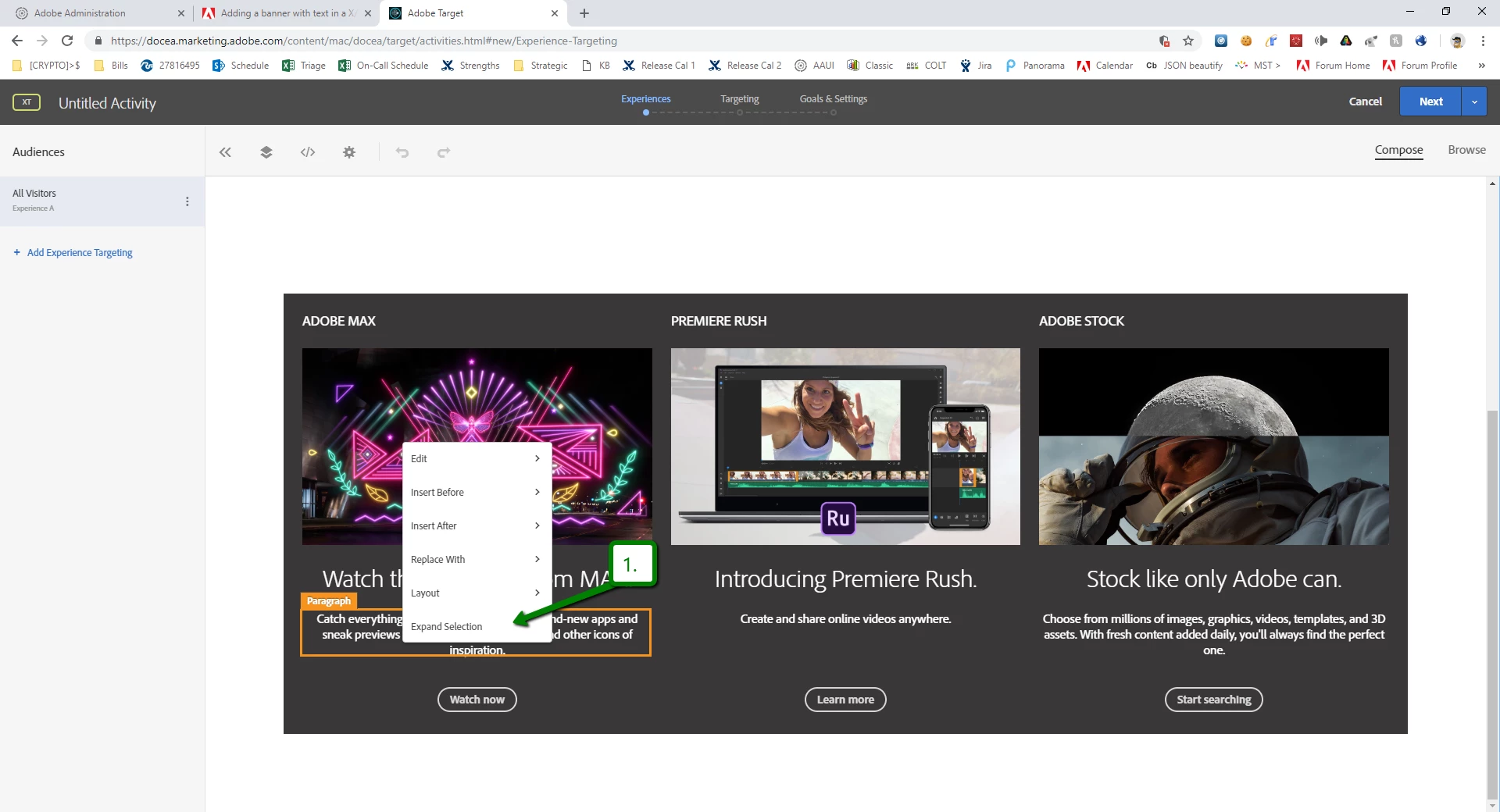Open the Bills bookmark folder
This screenshot has width=1500, height=812.
pyautogui.click(x=111, y=66)
